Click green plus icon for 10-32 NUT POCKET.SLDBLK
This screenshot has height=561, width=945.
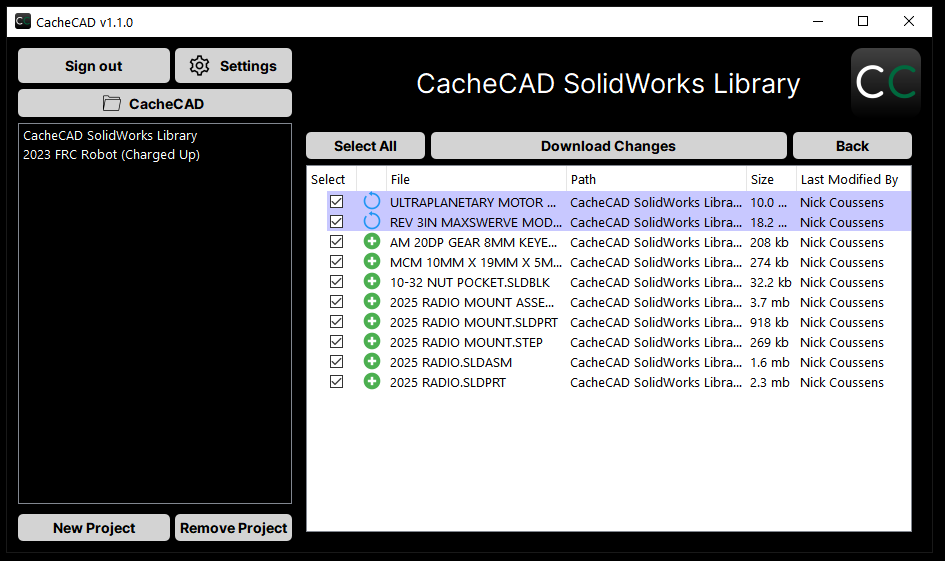pos(372,281)
